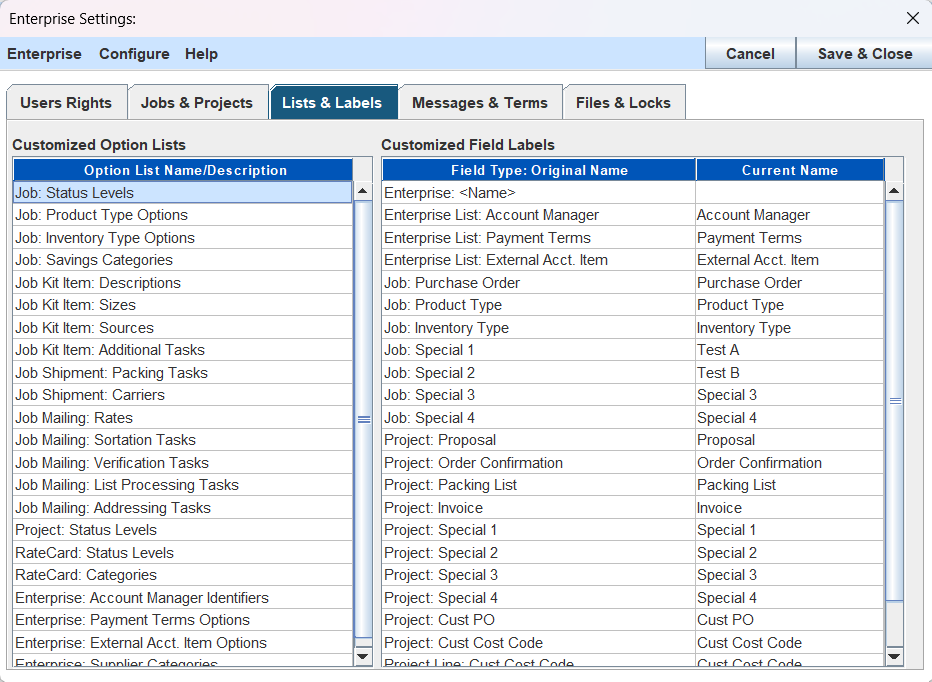This screenshot has width=932, height=682.
Task: Open the Help menu
Action: [x=201, y=54]
